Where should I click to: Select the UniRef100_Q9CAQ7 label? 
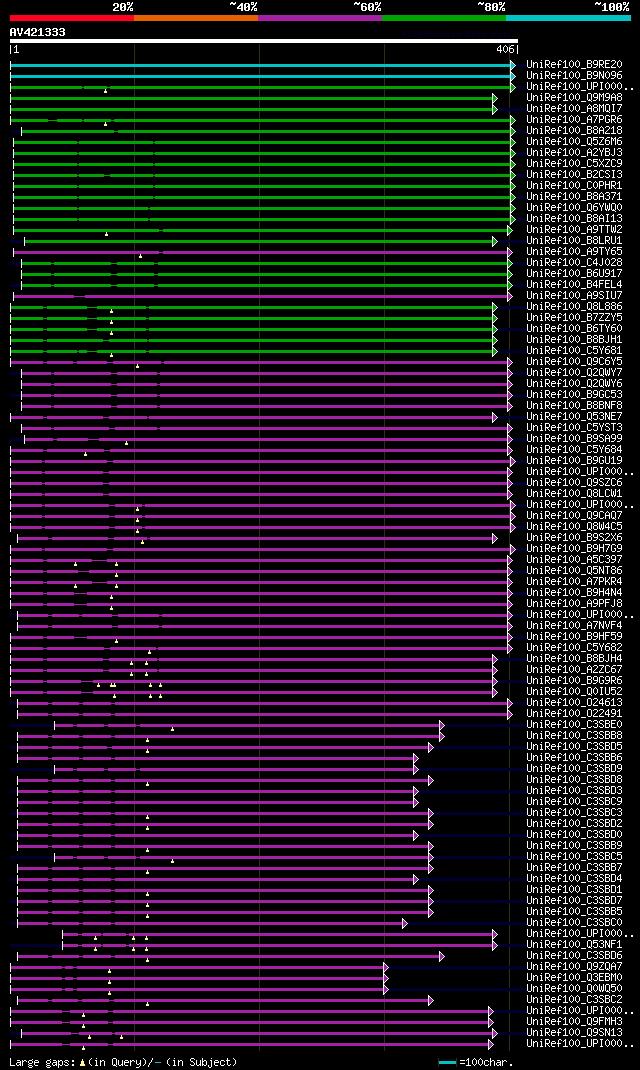point(574,516)
